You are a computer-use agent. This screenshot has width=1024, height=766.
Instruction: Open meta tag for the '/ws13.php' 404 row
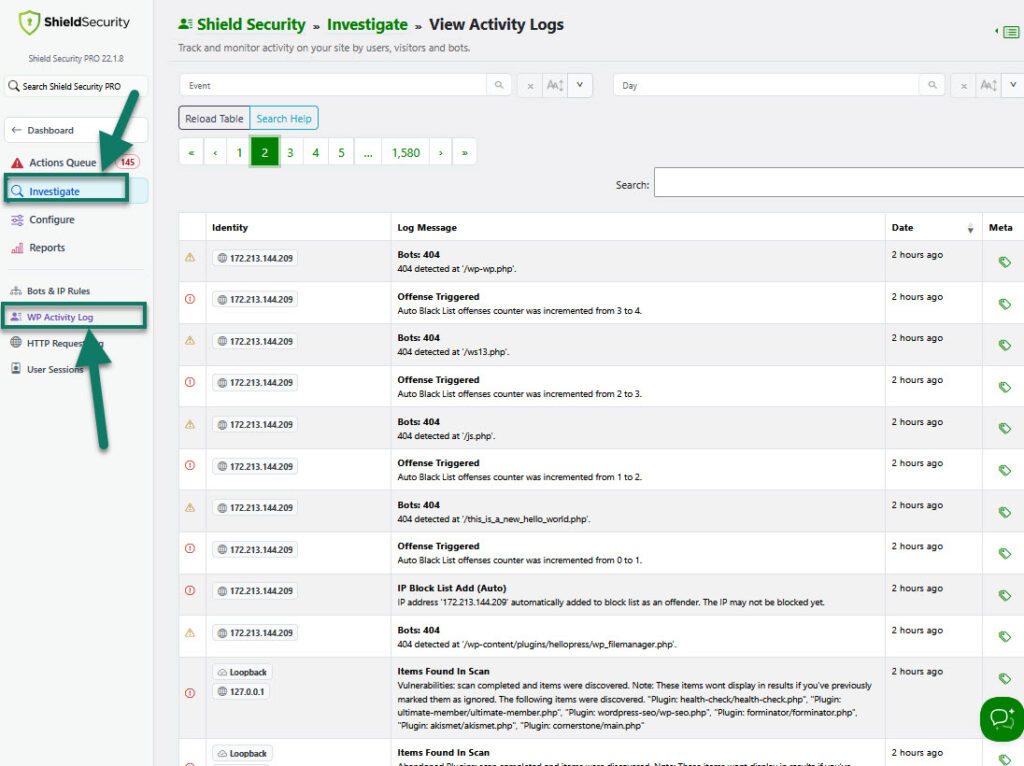(x=1004, y=345)
